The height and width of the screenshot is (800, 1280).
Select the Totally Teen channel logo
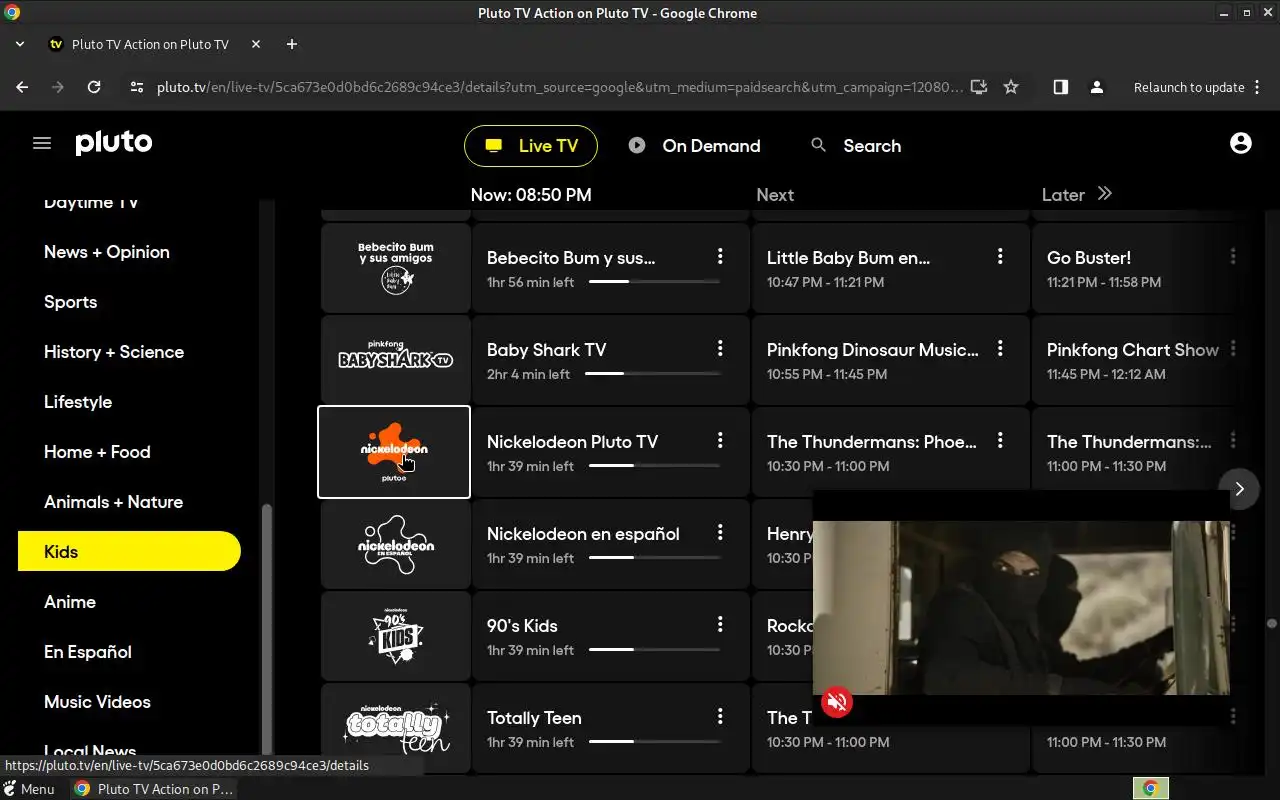pyautogui.click(x=395, y=728)
